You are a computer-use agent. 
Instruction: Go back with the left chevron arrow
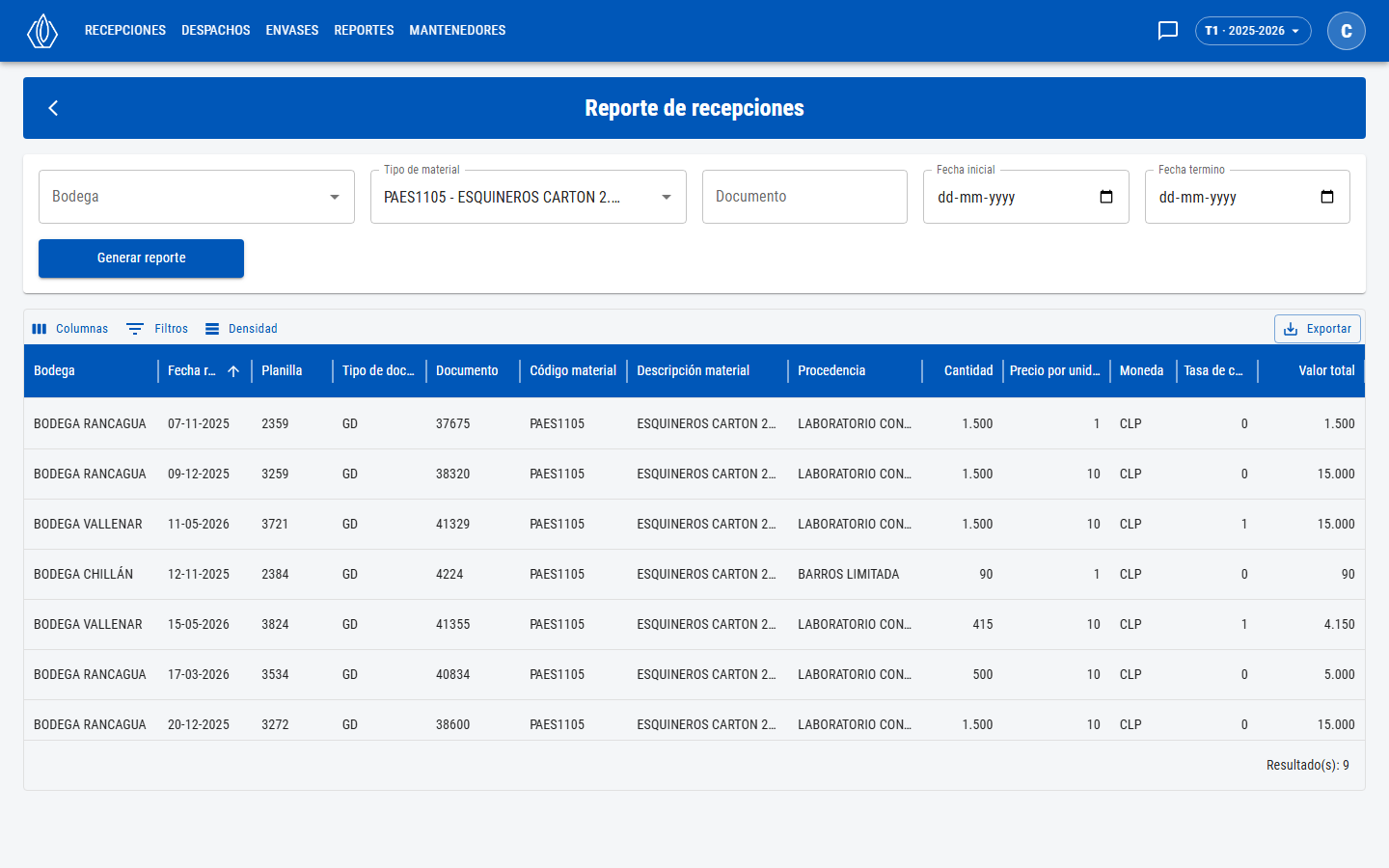pyautogui.click(x=53, y=108)
